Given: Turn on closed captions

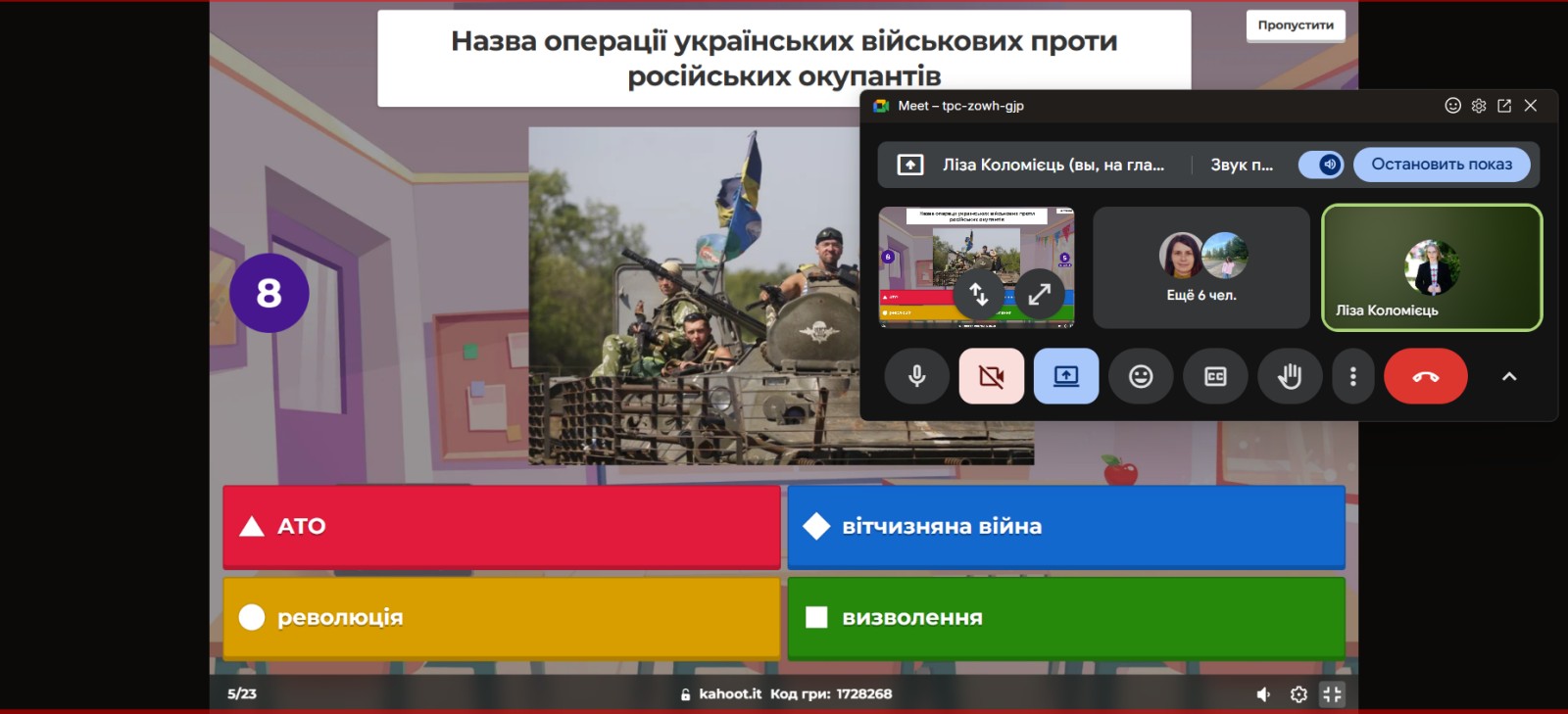Looking at the screenshot, I should (x=1215, y=376).
